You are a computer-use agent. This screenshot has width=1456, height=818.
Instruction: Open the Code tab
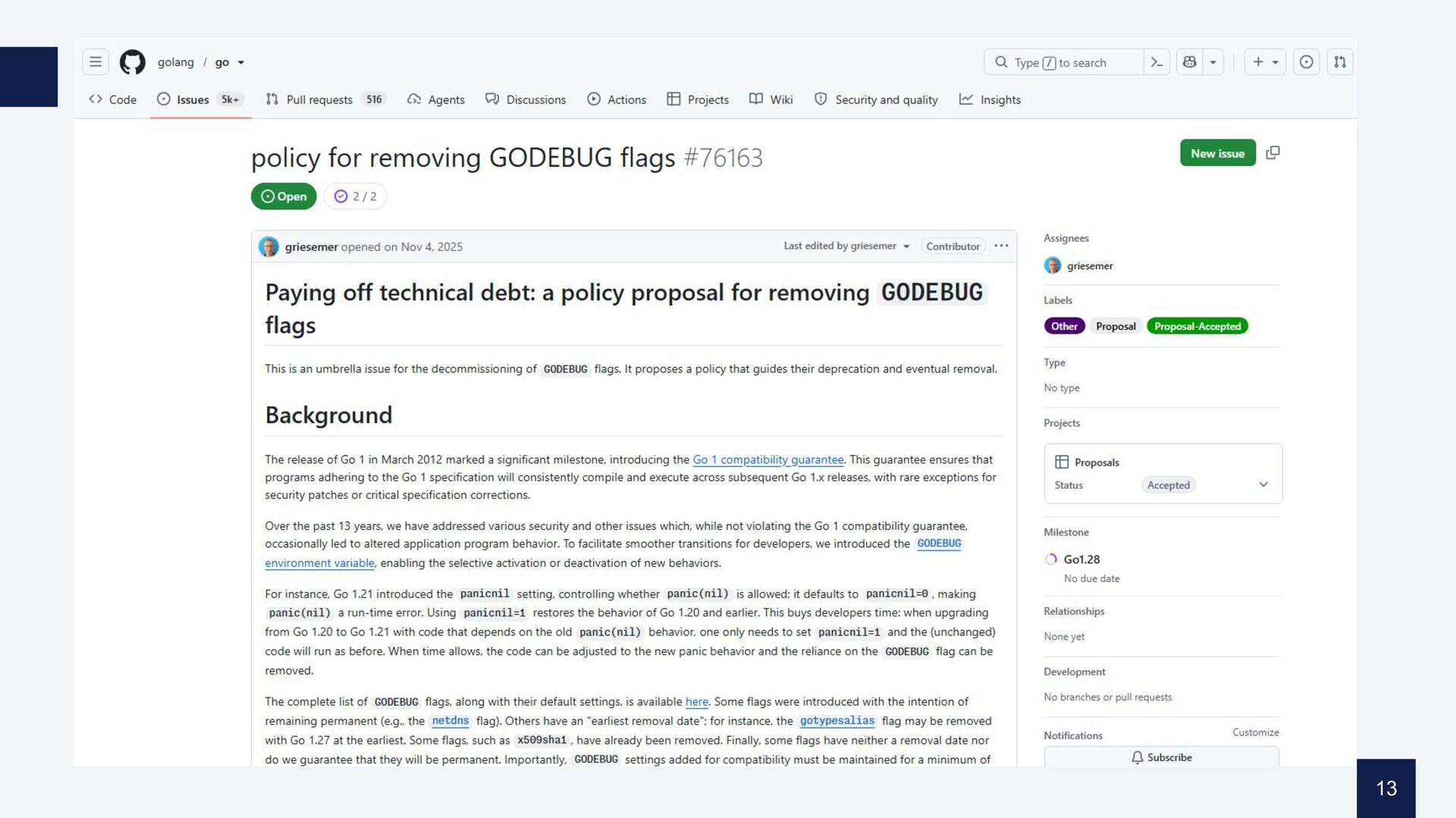click(x=112, y=99)
